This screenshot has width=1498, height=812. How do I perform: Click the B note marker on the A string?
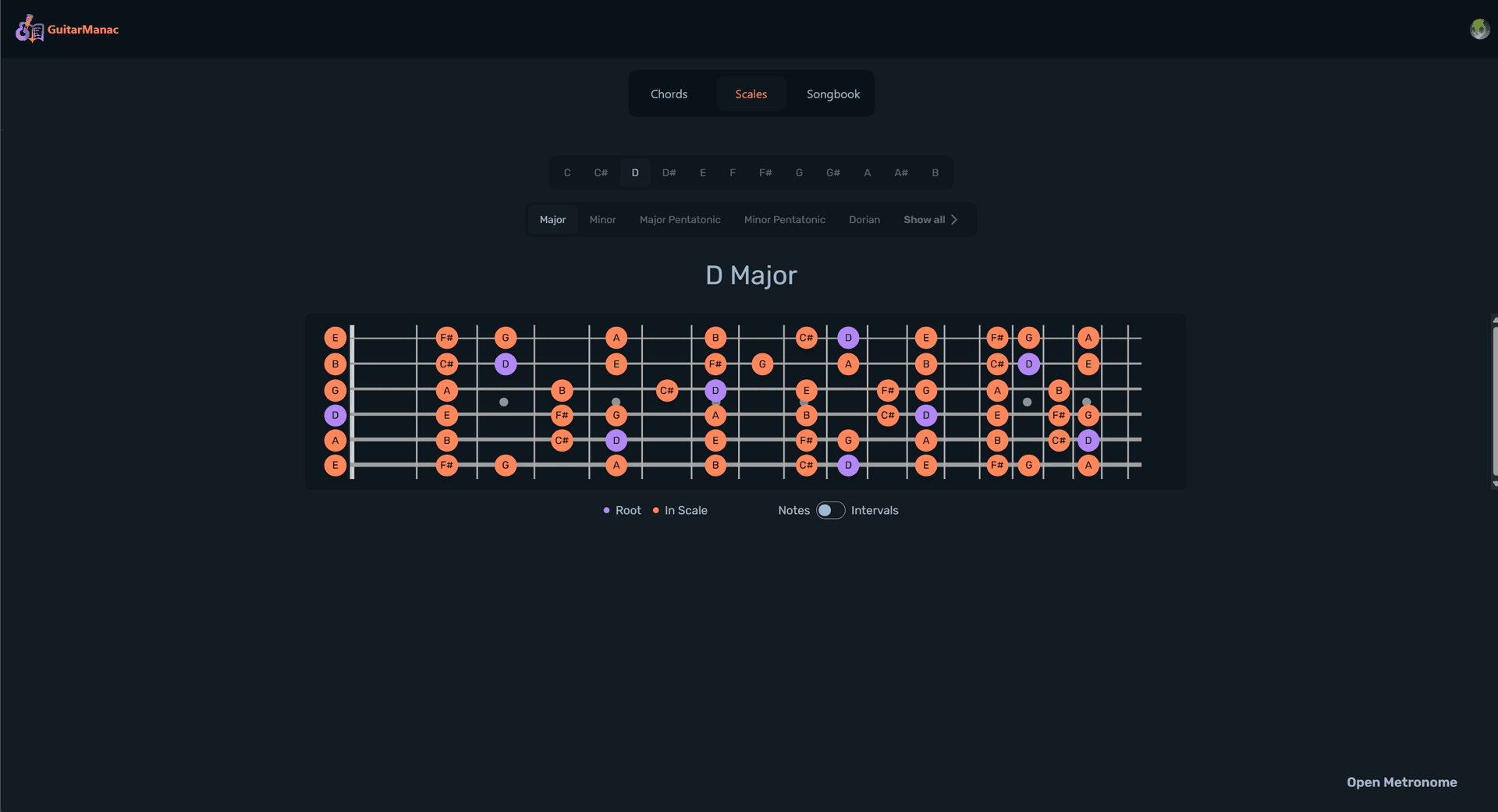(x=448, y=440)
